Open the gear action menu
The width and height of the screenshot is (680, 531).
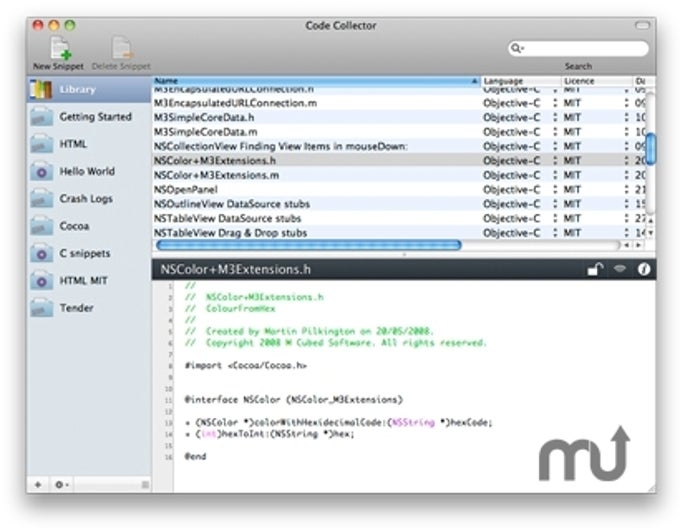[62, 485]
